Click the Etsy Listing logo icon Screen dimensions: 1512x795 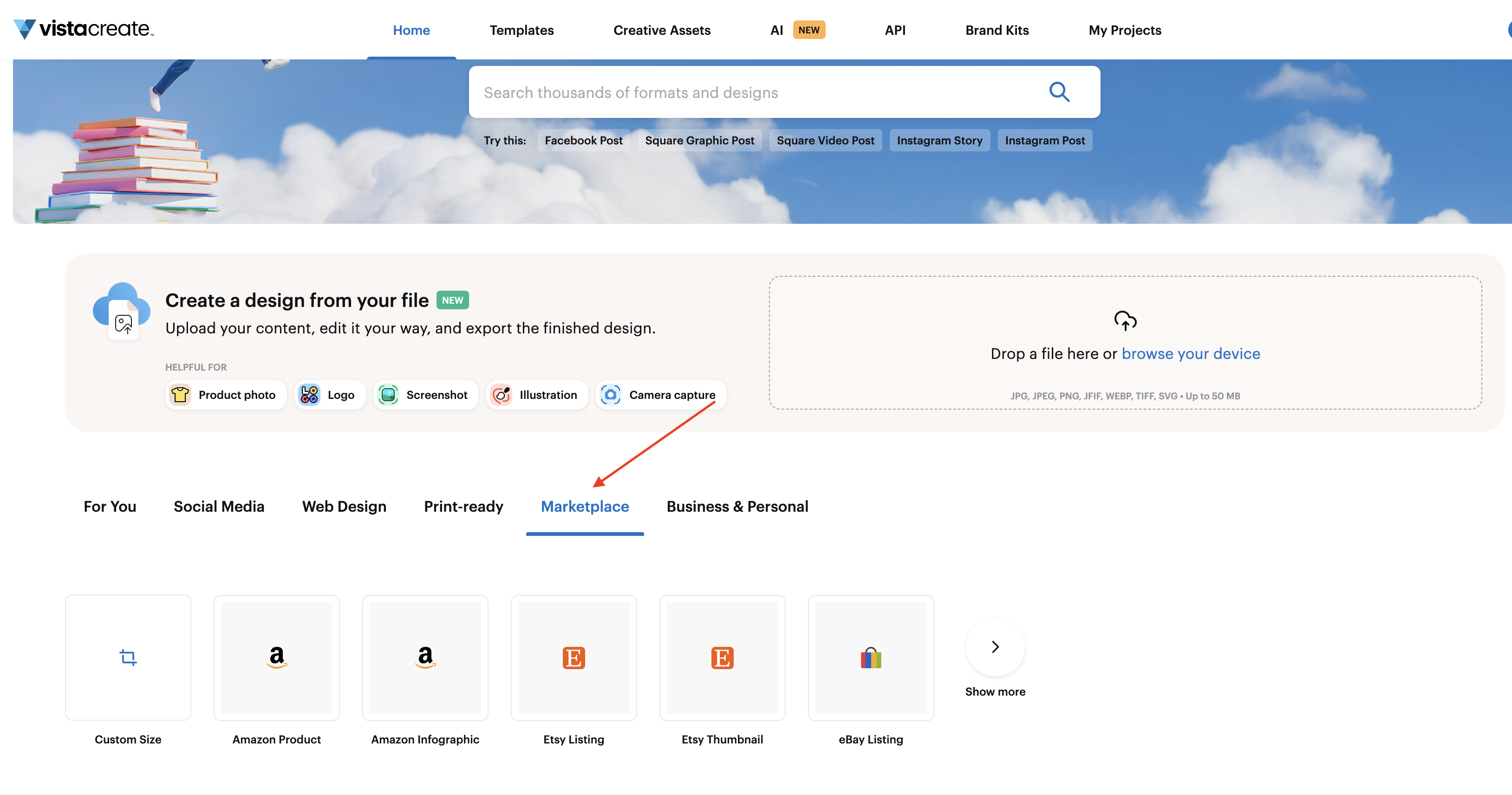tap(574, 658)
